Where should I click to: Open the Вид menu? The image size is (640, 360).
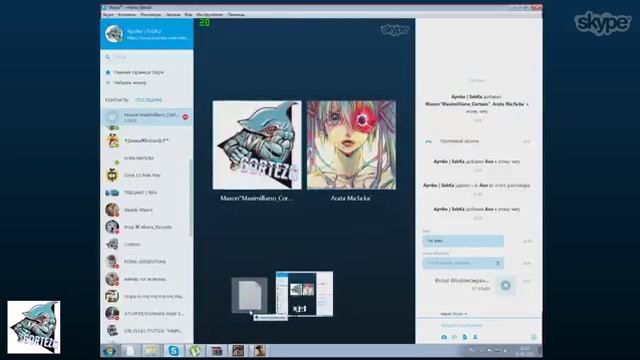coord(188,14)
